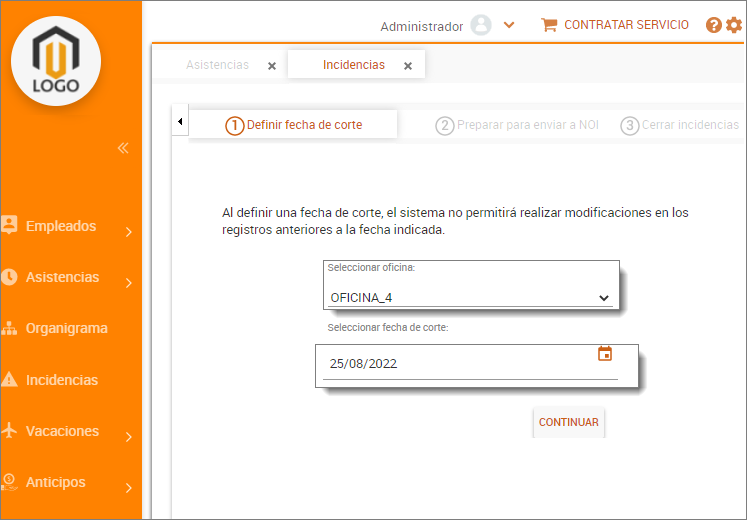Switch to the Asistencias tab
Screen dimensions: 747x520
click(x=217, y=65)
